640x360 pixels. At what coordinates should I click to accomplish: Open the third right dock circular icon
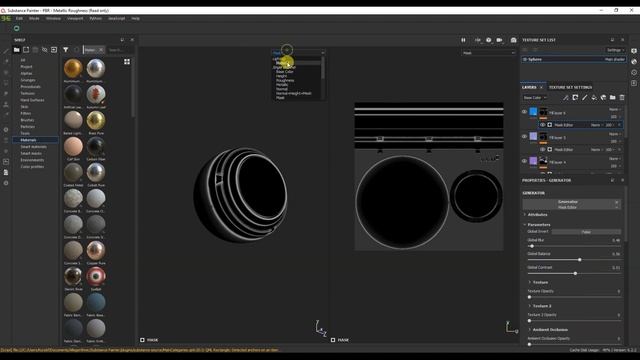pyautogui.click(x=634, y=72)
